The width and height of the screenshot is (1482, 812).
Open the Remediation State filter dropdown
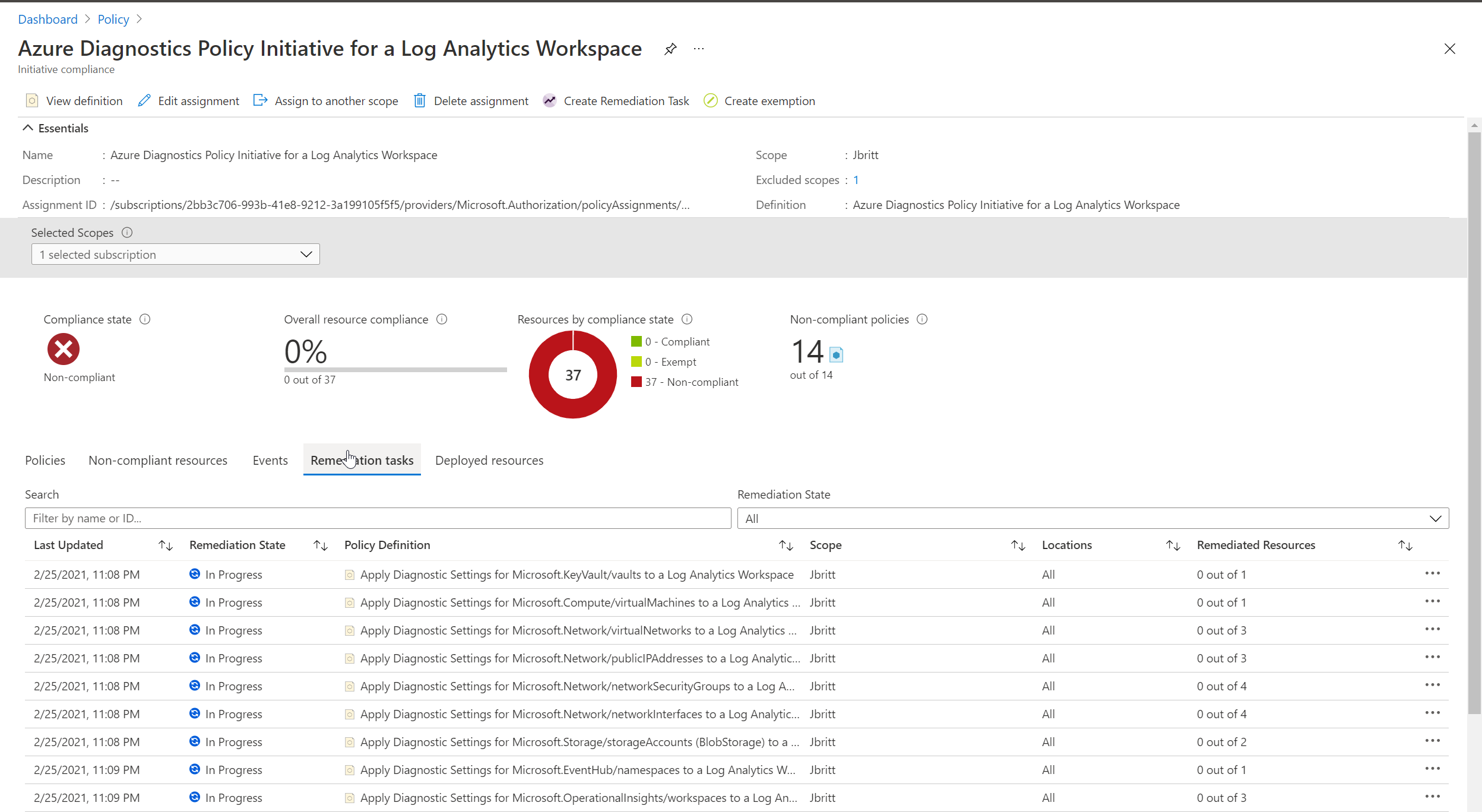coord(1092,518)
